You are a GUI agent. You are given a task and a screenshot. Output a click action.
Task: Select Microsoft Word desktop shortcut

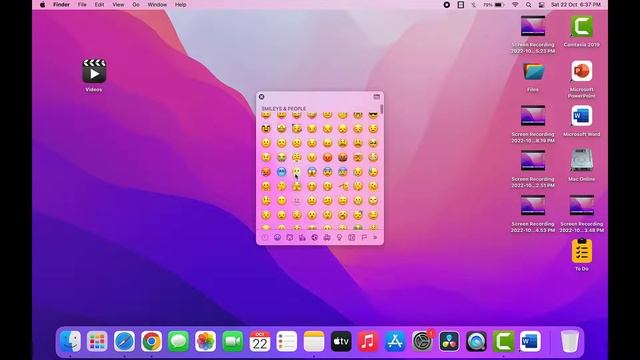click(582, 116)
